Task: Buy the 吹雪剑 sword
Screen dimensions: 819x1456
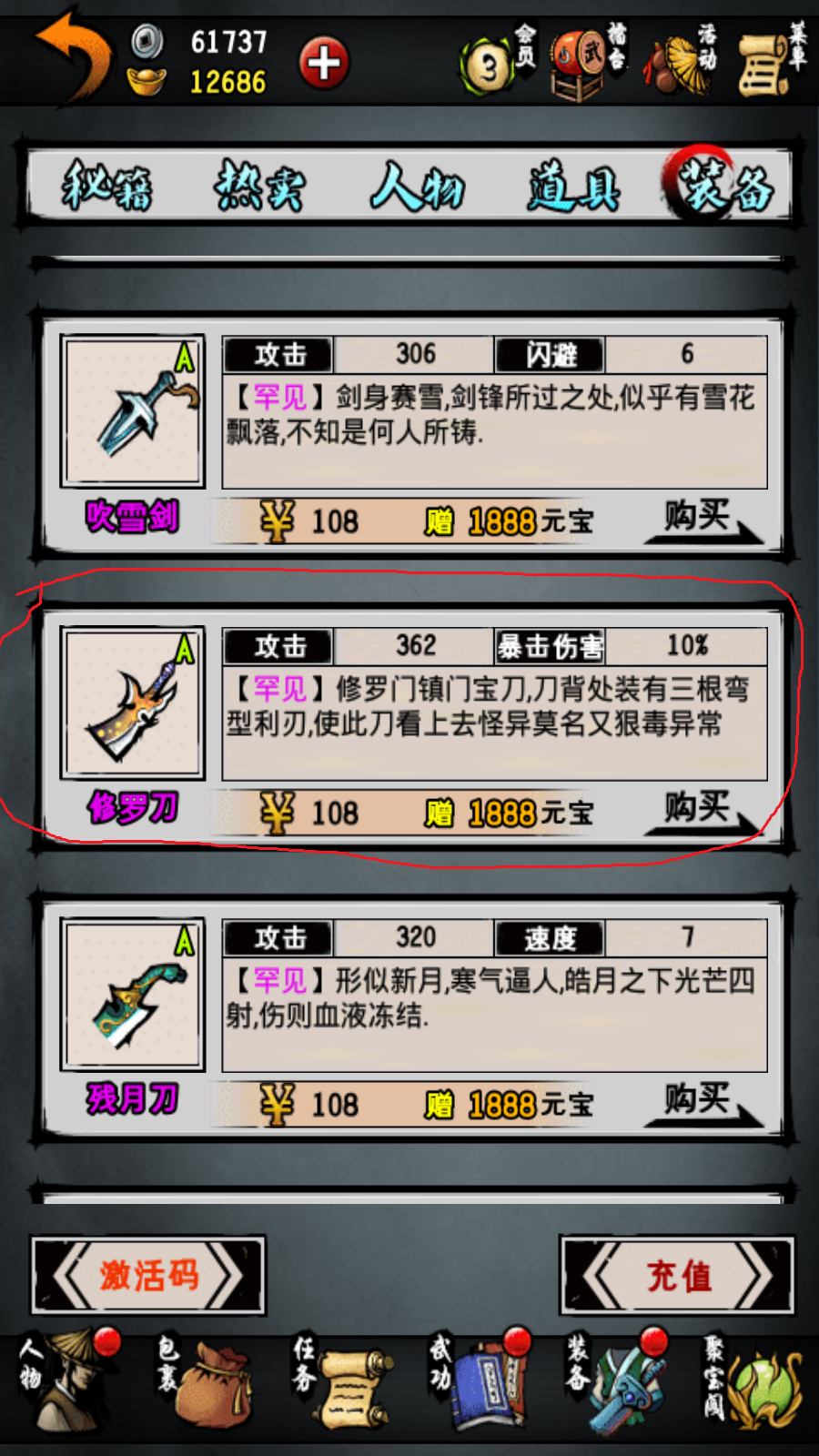Action: pos(703,520)
